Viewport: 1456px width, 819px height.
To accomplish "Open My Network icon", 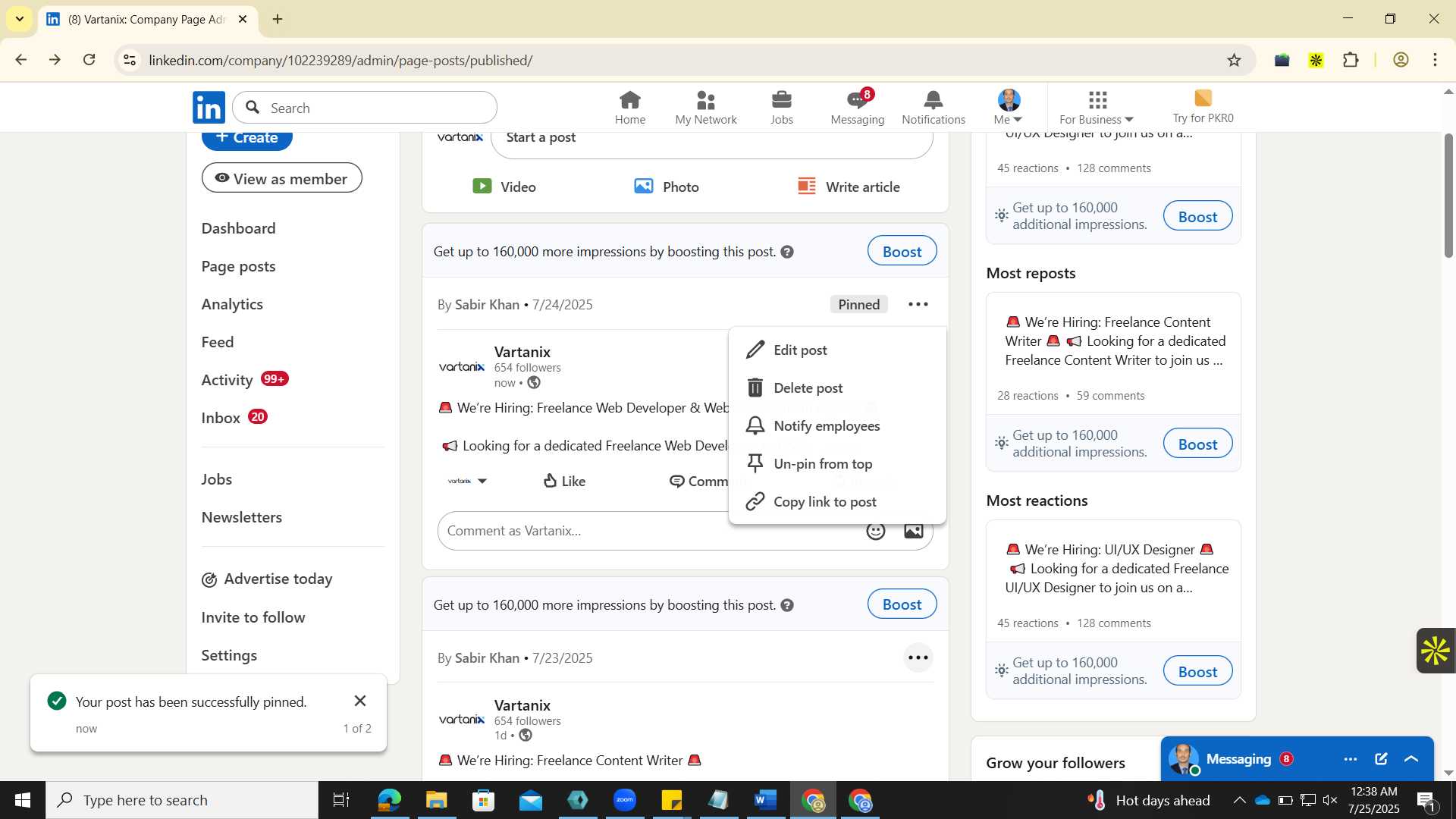I will click(x=706, y=108).
